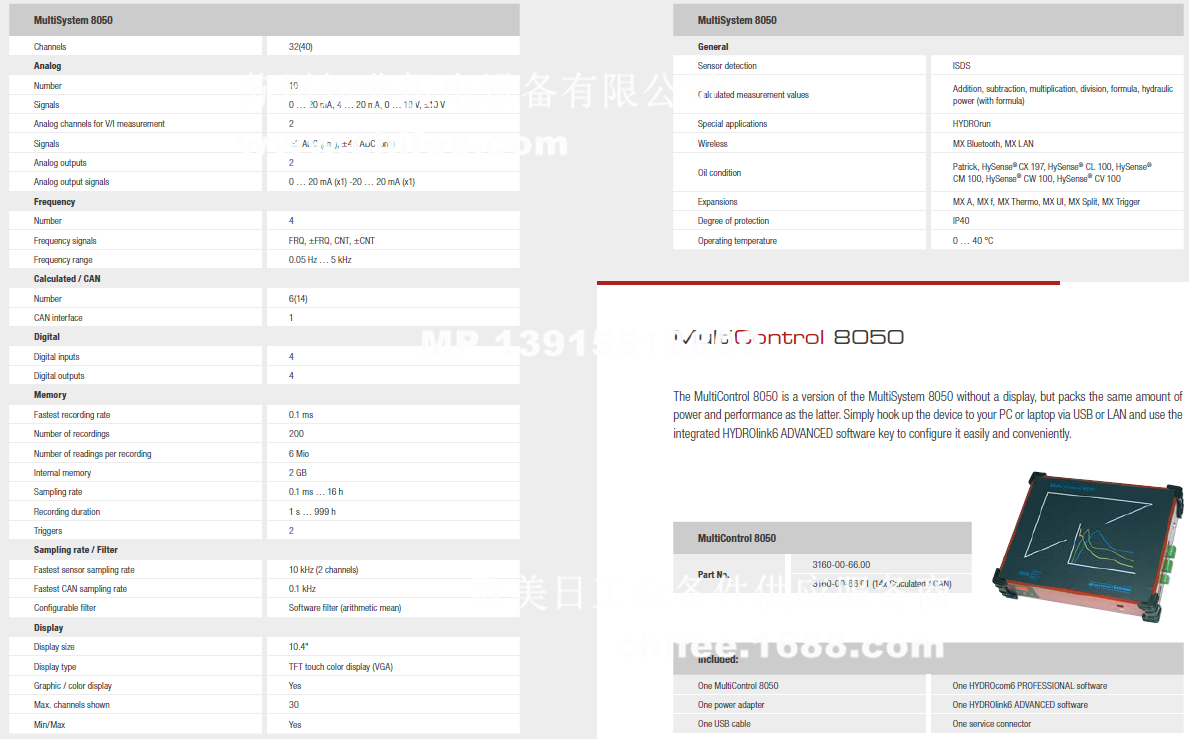Select the 'Triggers' label

coord(48,531)
